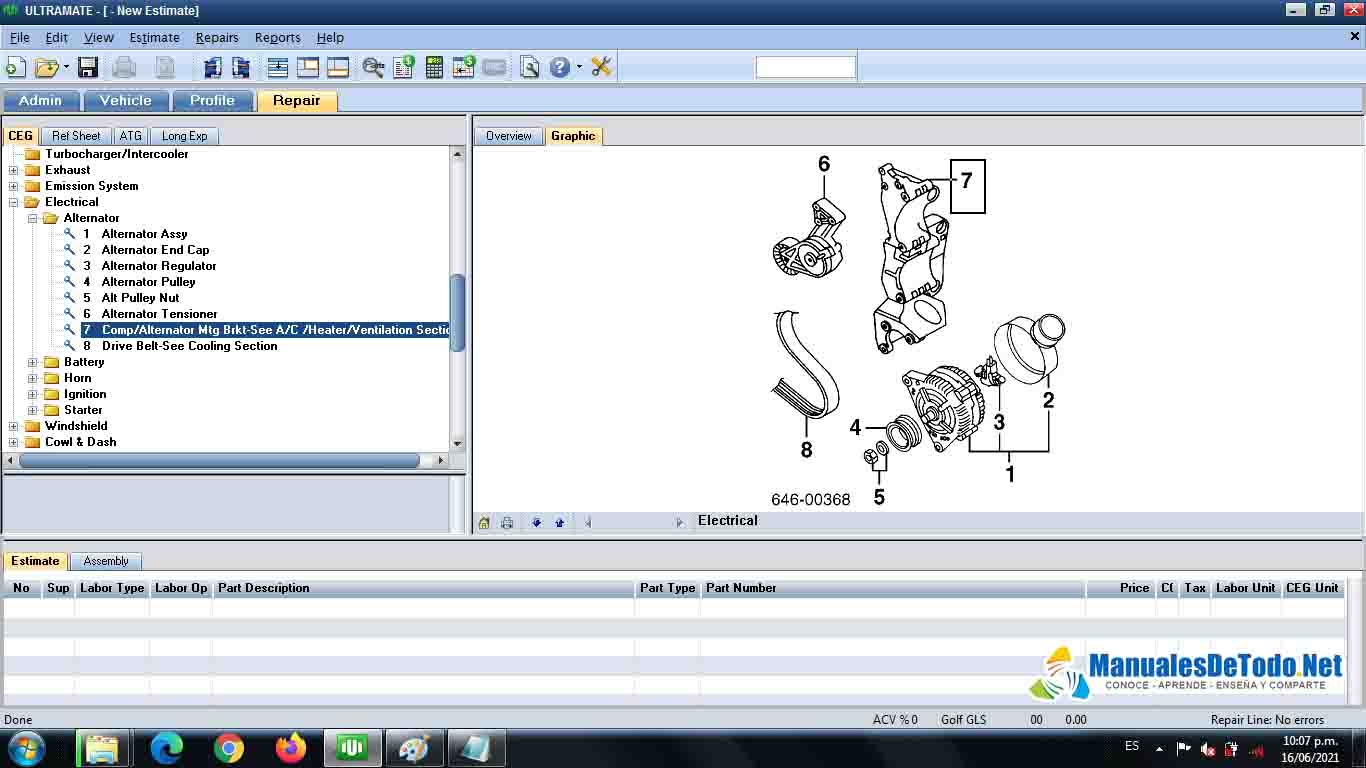
Task: Click the volume icon in system tray
Action: pos(1207,748)
